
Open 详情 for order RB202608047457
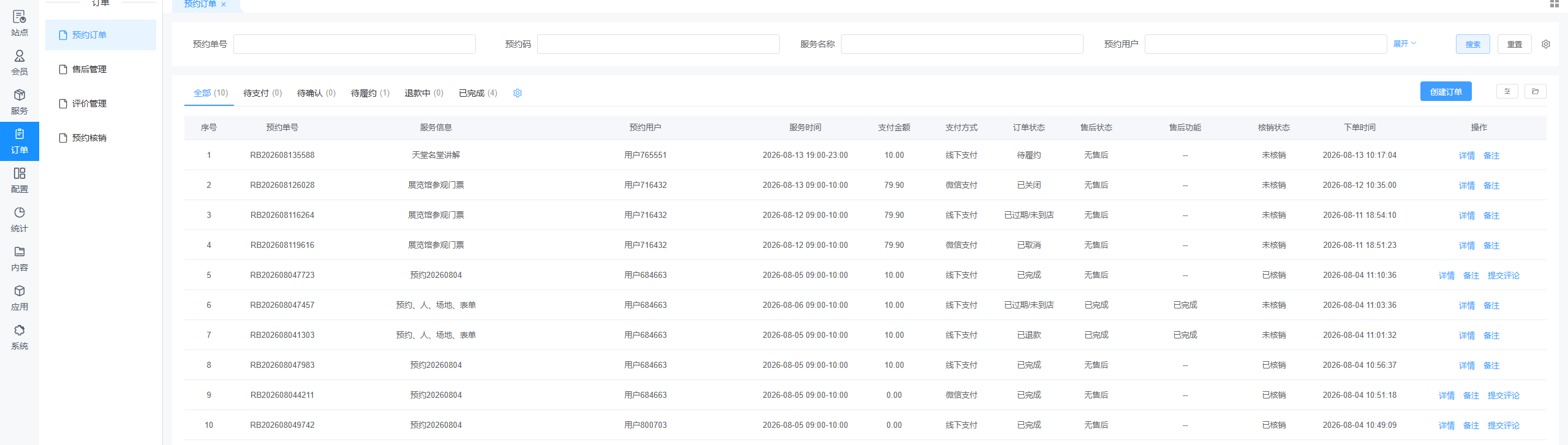(x=1467, y=305)
